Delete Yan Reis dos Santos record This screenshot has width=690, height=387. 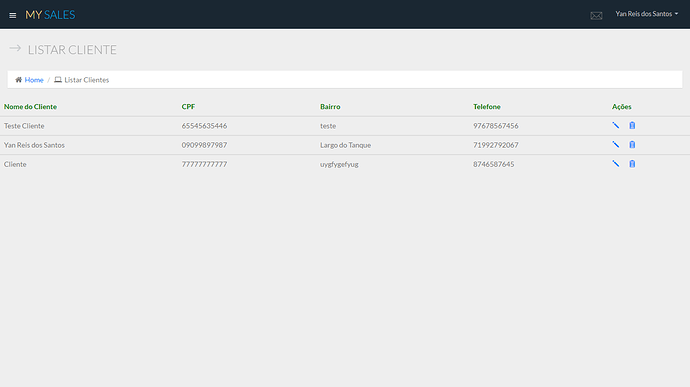pyautogui.click(x=632, y=144)
